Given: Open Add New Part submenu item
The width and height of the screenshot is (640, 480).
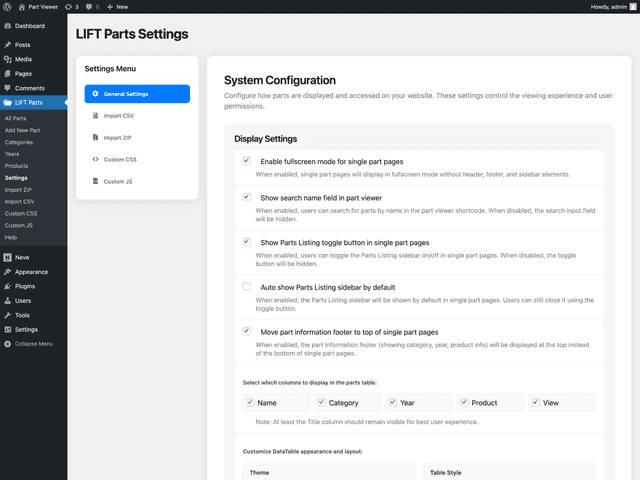Looking at the screenshot, I should click(x=22, y=130).
